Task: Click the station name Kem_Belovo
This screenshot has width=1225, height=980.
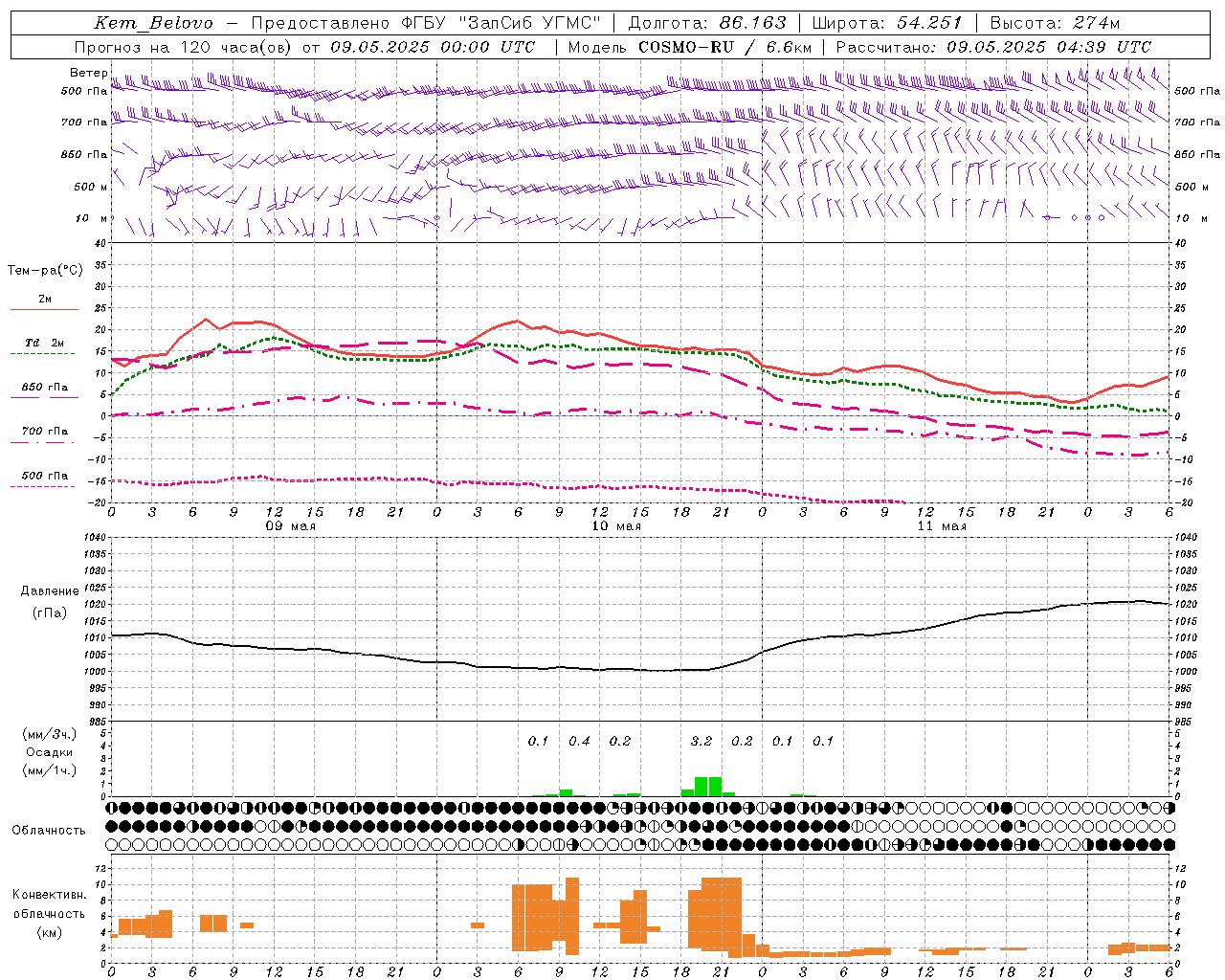Action: [153, 23]
